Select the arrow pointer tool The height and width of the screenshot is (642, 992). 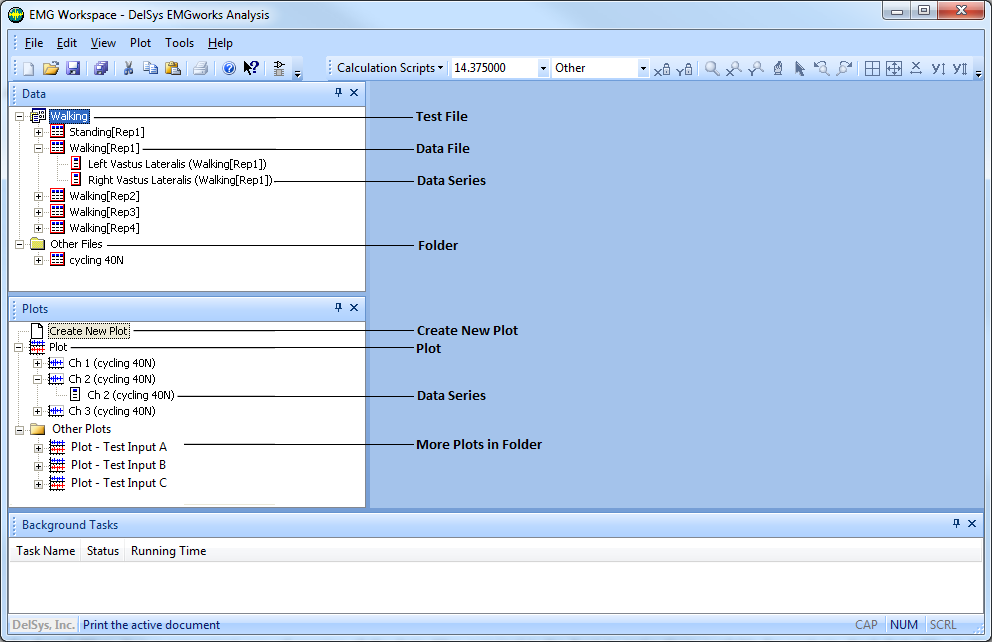tap(800, 68)
